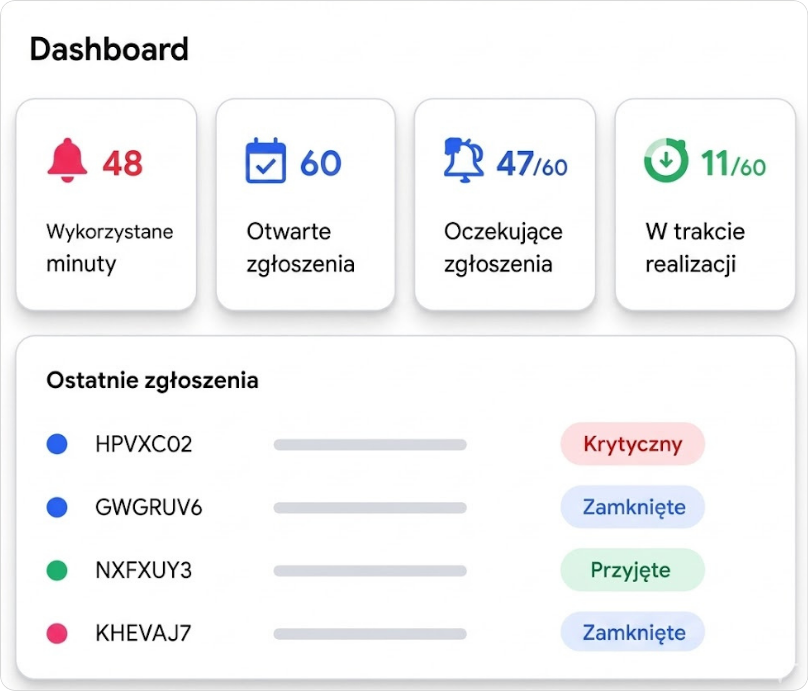Select ticket NXFXUY3
The height and width of the screenshot is (692, 809).
(x=144, y=570)
